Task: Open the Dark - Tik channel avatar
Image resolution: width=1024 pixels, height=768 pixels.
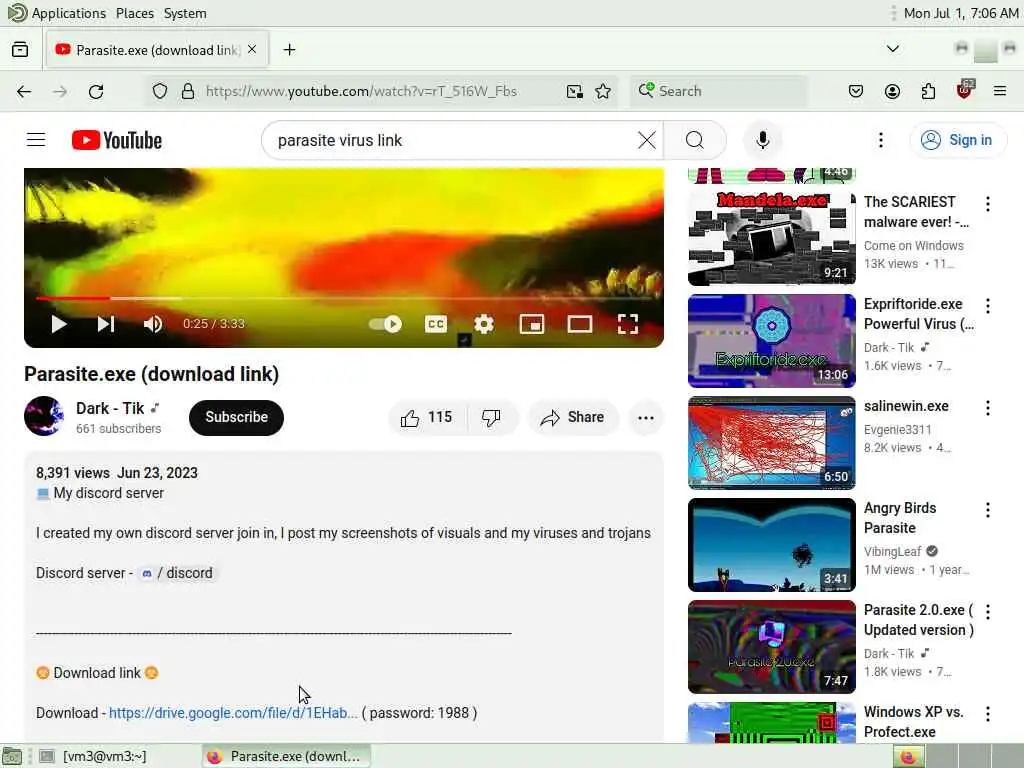Action: click(44, 416)
